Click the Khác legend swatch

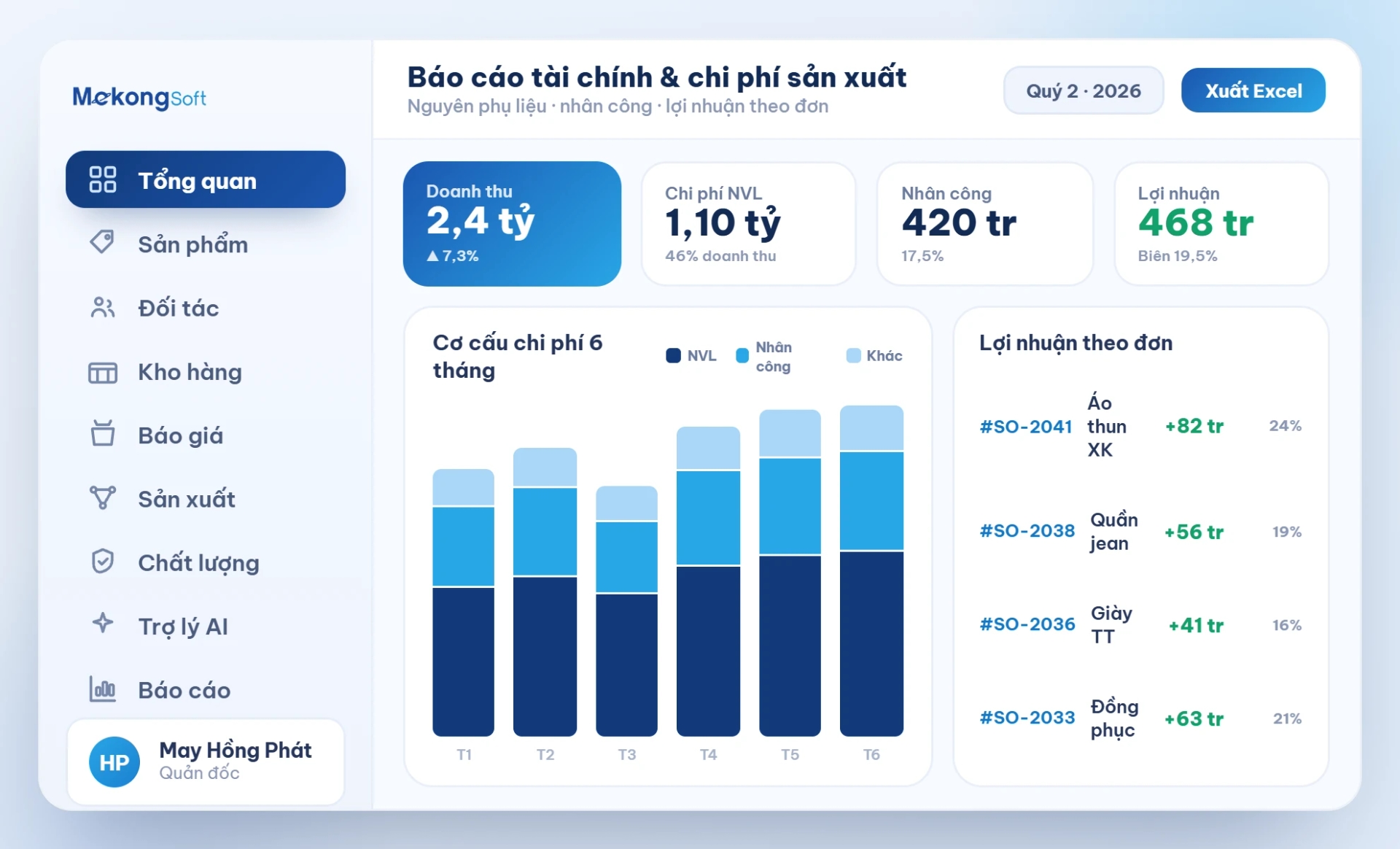tap(853, 355)
